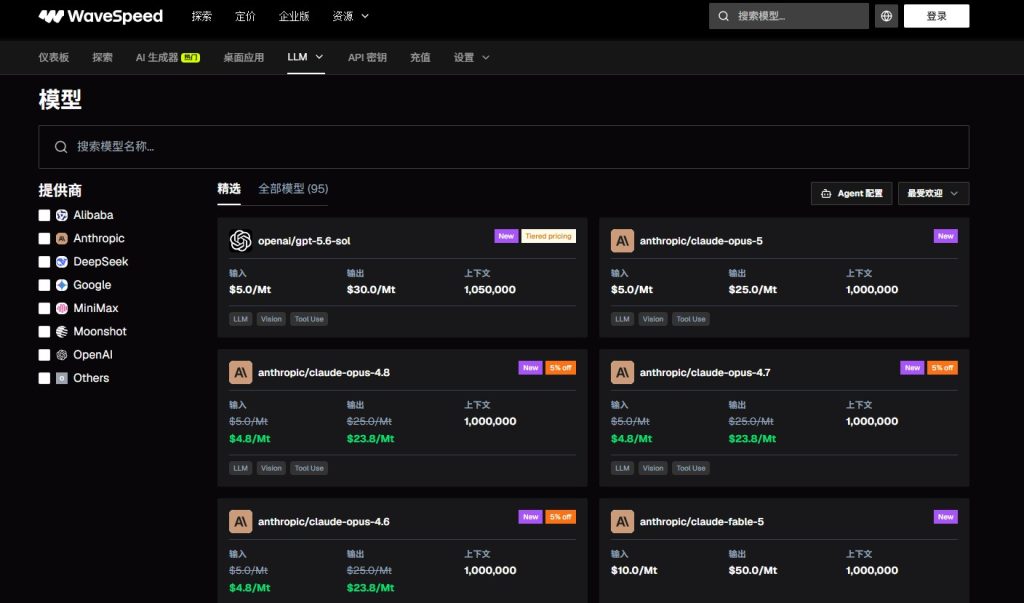Open the anthropic/claude-fable-5 model link
Screen dimensions: 1024x603
(x=702, y=521)
